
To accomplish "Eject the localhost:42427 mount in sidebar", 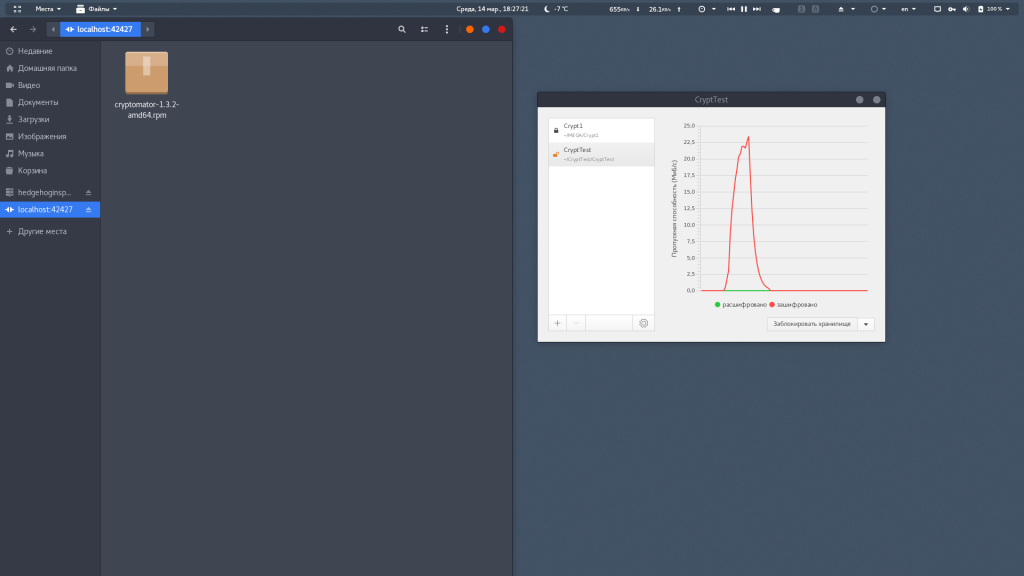I will tap(88, 210).
